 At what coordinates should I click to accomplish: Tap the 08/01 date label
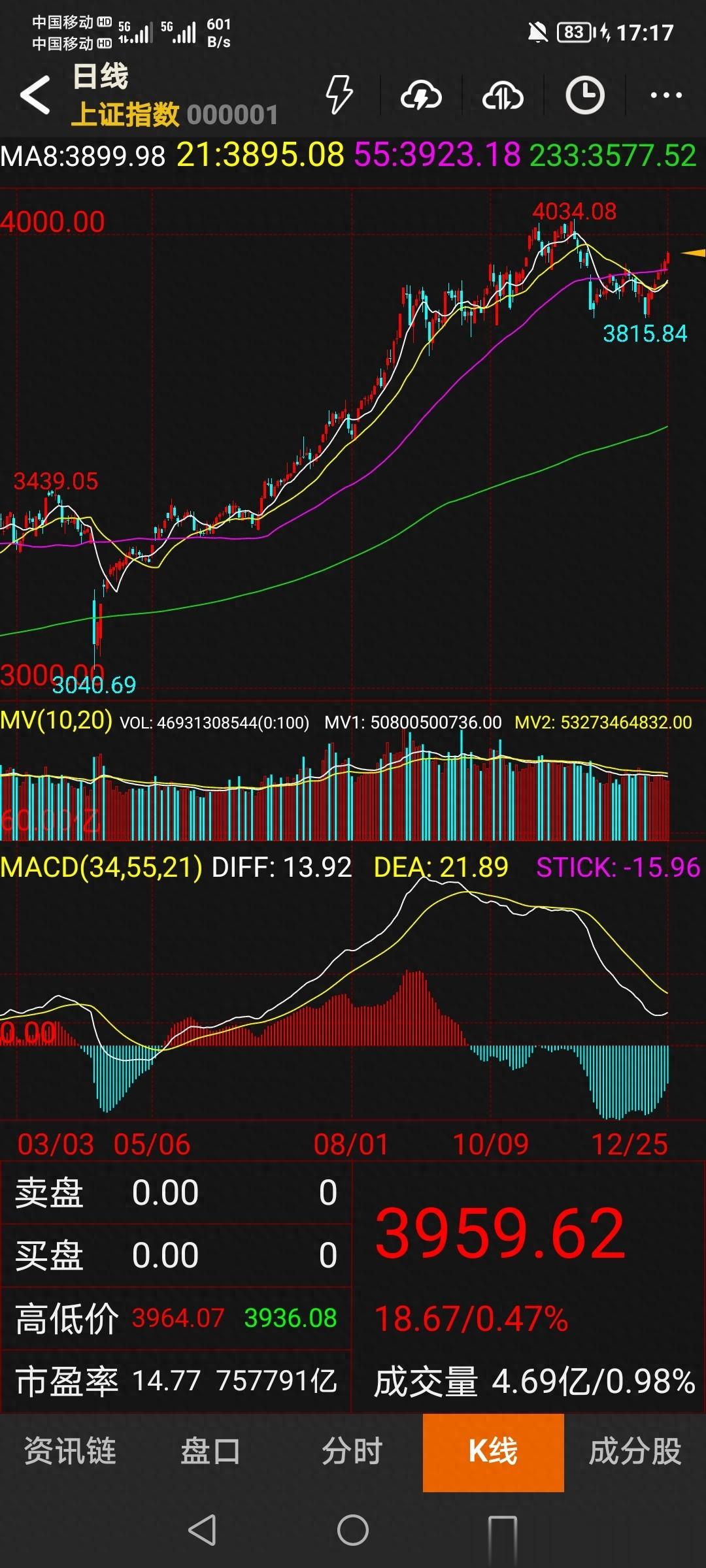pos(351,1144)
